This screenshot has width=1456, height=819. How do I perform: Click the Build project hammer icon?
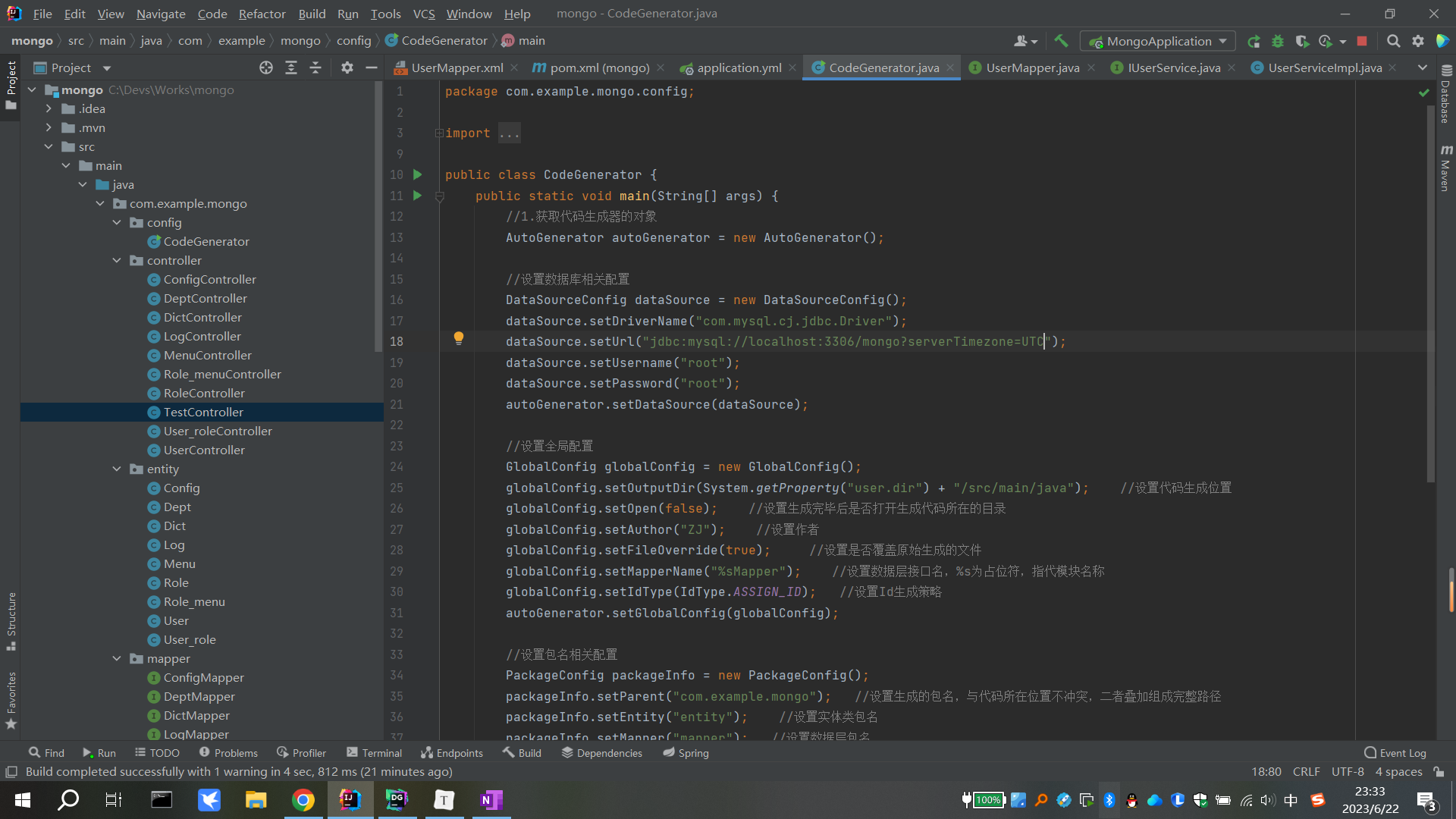(1061, 41)
